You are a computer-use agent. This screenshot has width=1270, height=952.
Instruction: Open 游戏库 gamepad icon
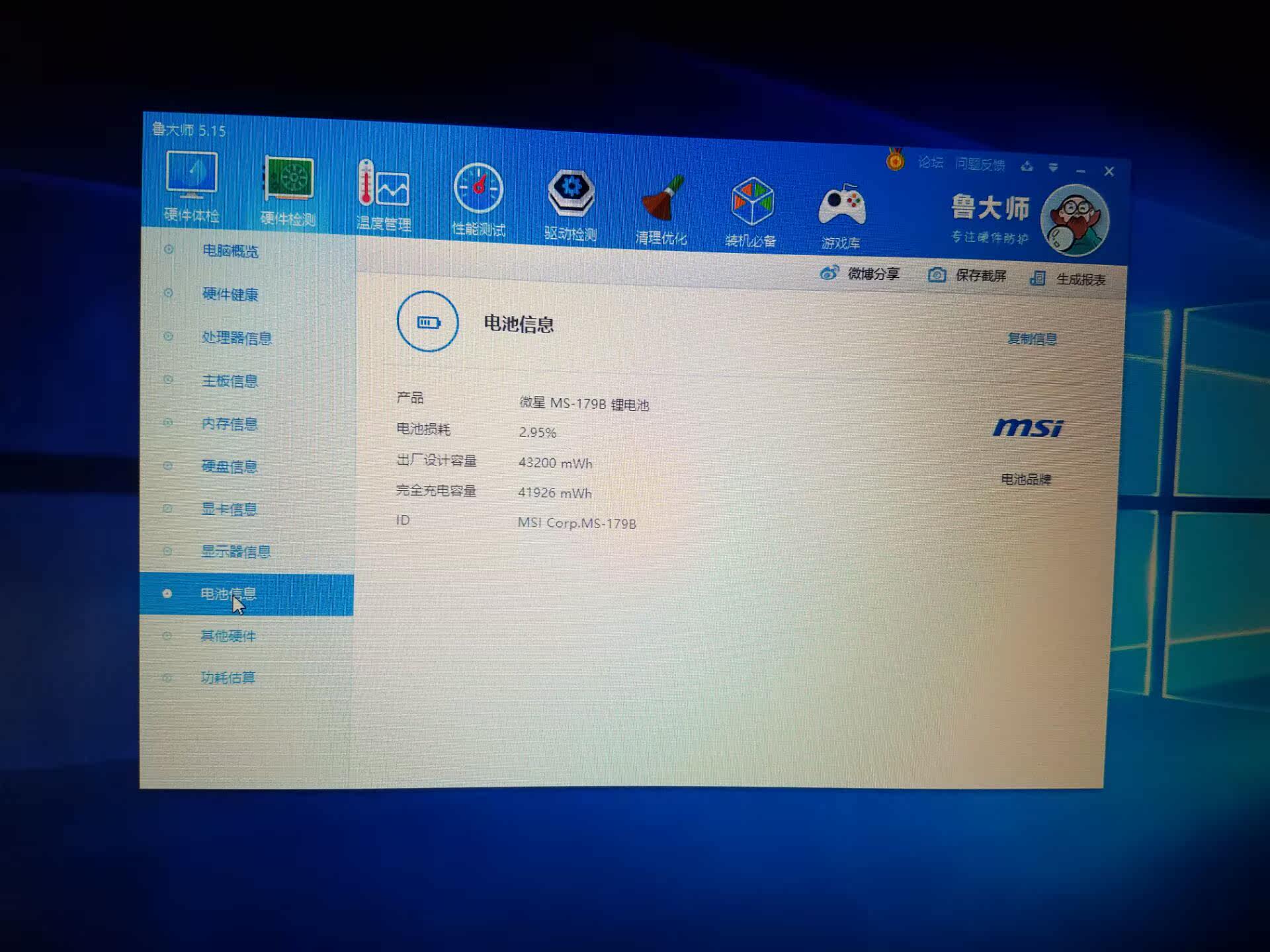click(x=841, y=206)
